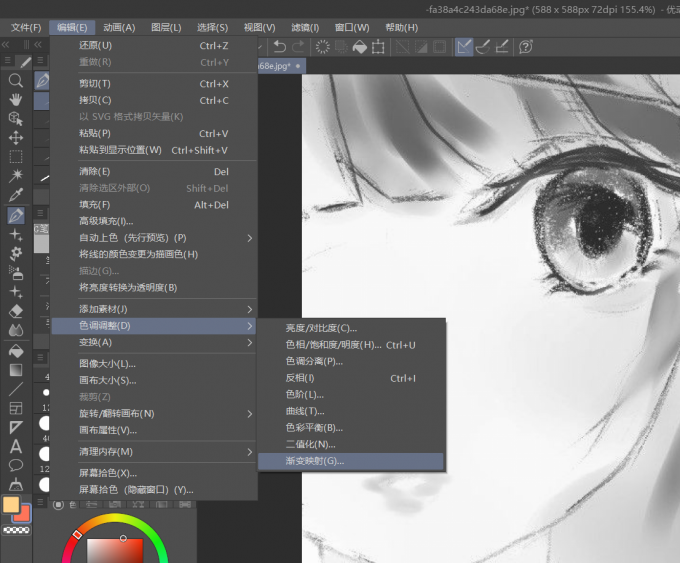Toggle Snap to grid icon

point(502,46)
